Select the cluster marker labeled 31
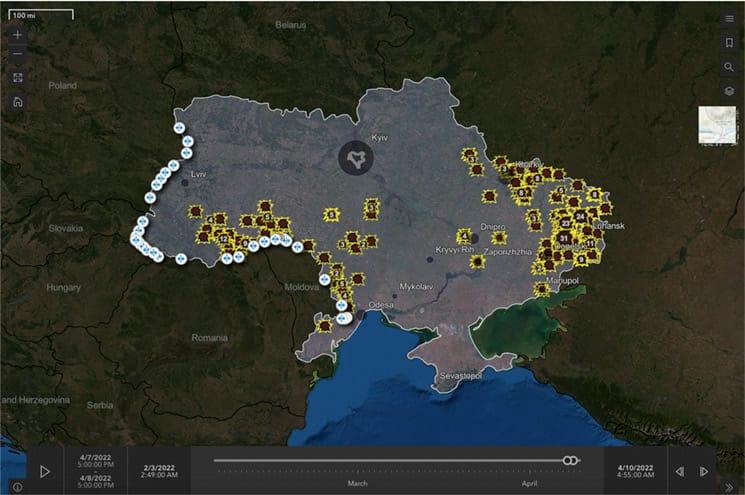The height and width of the screenshot is (495, 745). coord(565,238)
